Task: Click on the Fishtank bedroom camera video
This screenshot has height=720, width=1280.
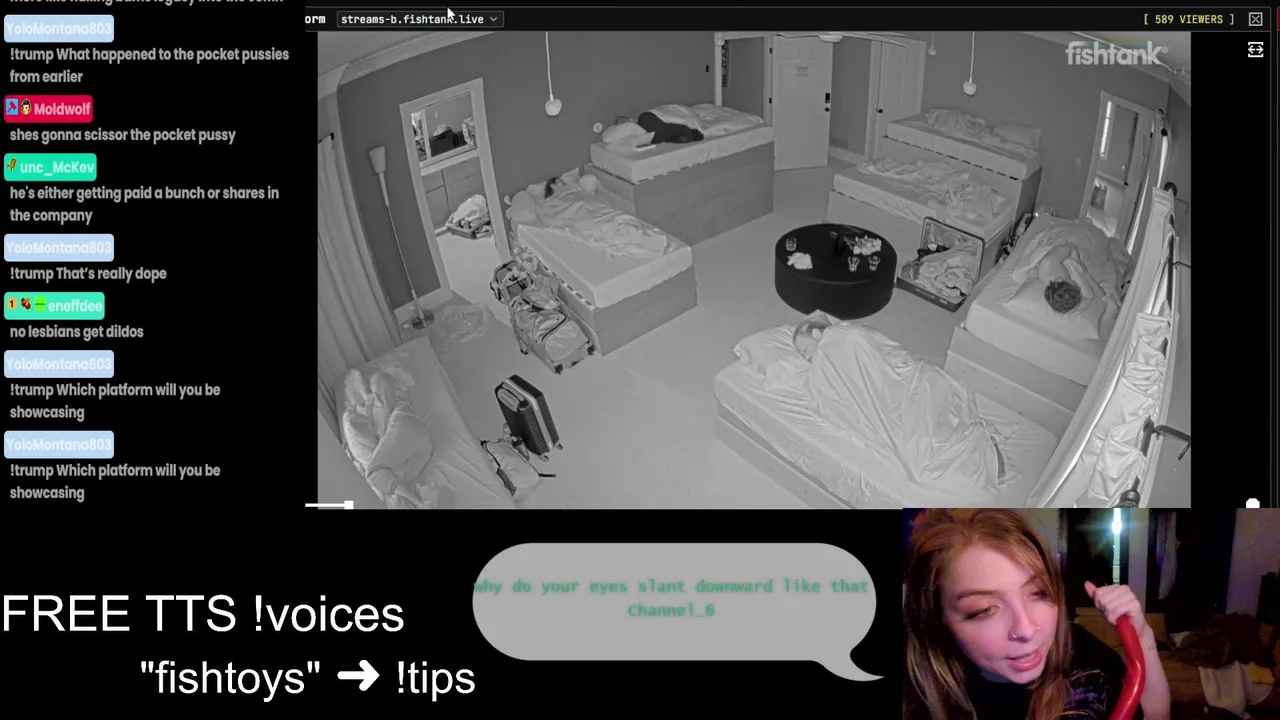Action: point(754,270)
